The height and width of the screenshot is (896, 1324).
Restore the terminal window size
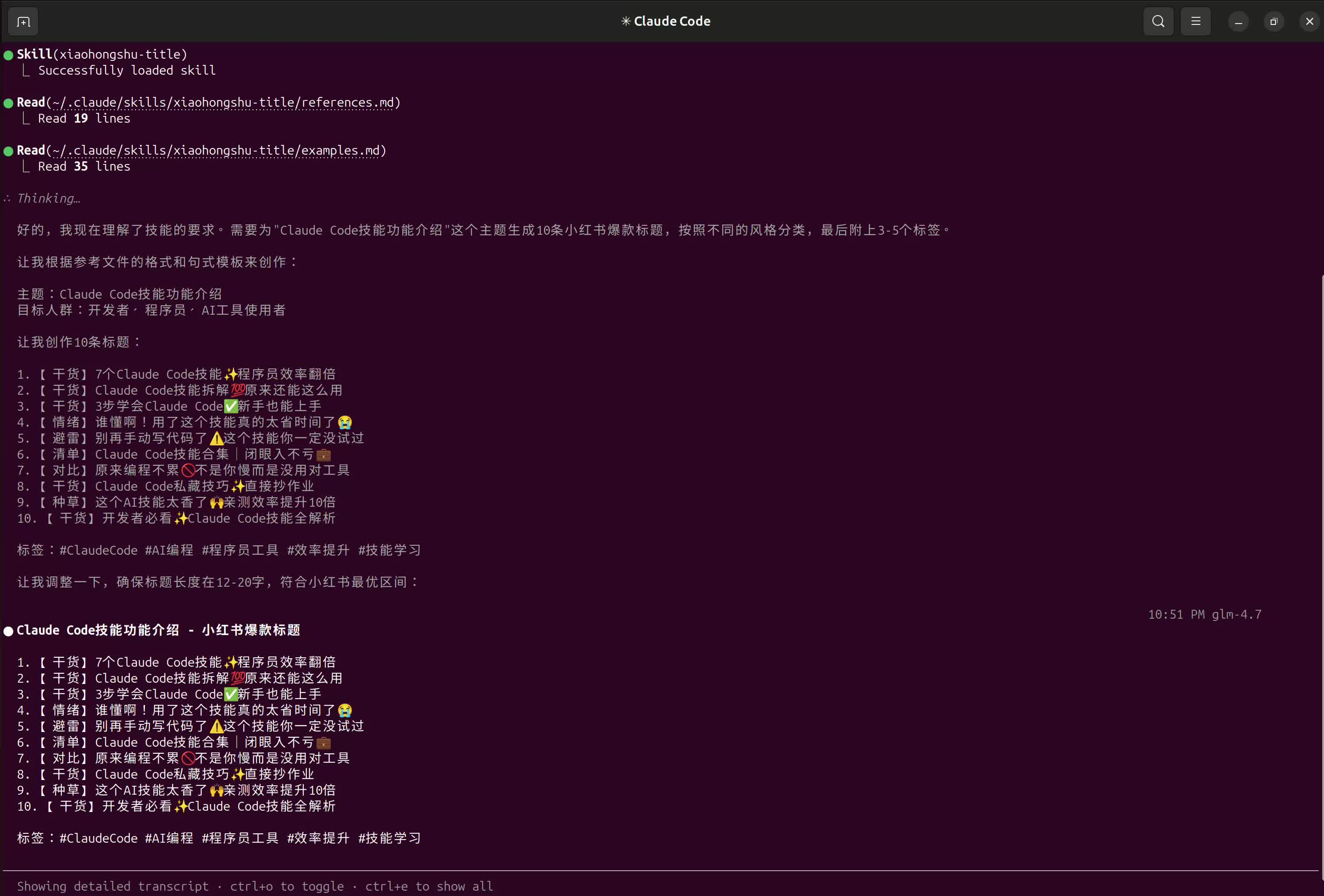(x=1274, y=22)
